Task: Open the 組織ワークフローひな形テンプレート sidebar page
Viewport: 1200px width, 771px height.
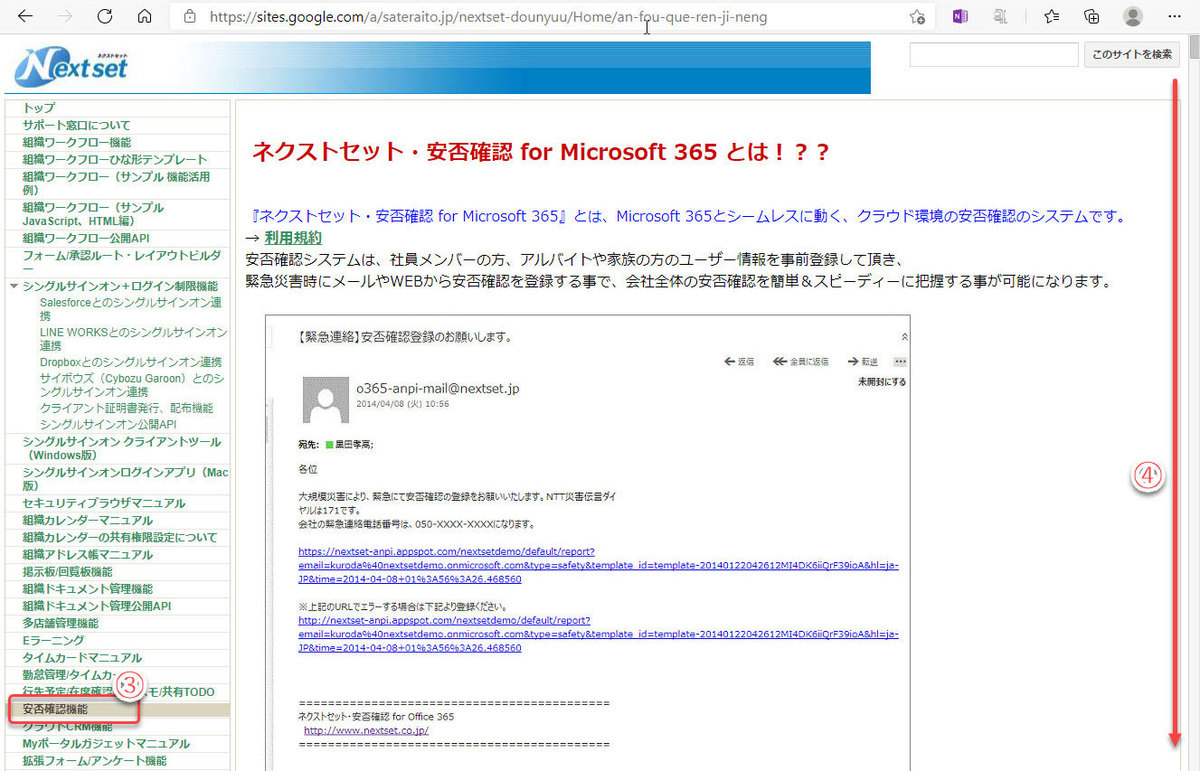Action: click(x=115, y=159)
